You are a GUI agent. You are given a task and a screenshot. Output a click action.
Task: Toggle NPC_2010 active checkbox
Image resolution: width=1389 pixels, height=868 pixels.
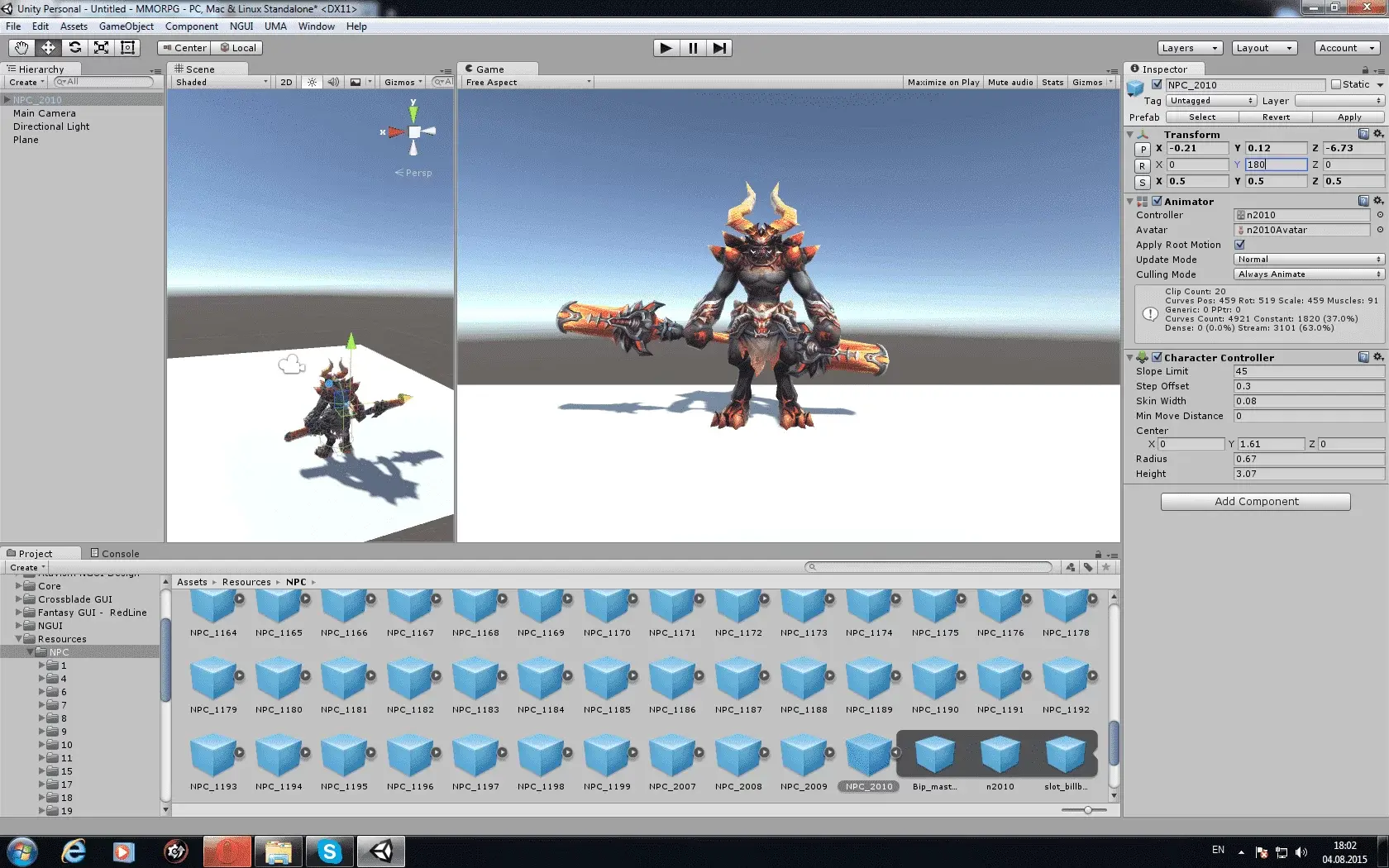tap(1157, 84)
